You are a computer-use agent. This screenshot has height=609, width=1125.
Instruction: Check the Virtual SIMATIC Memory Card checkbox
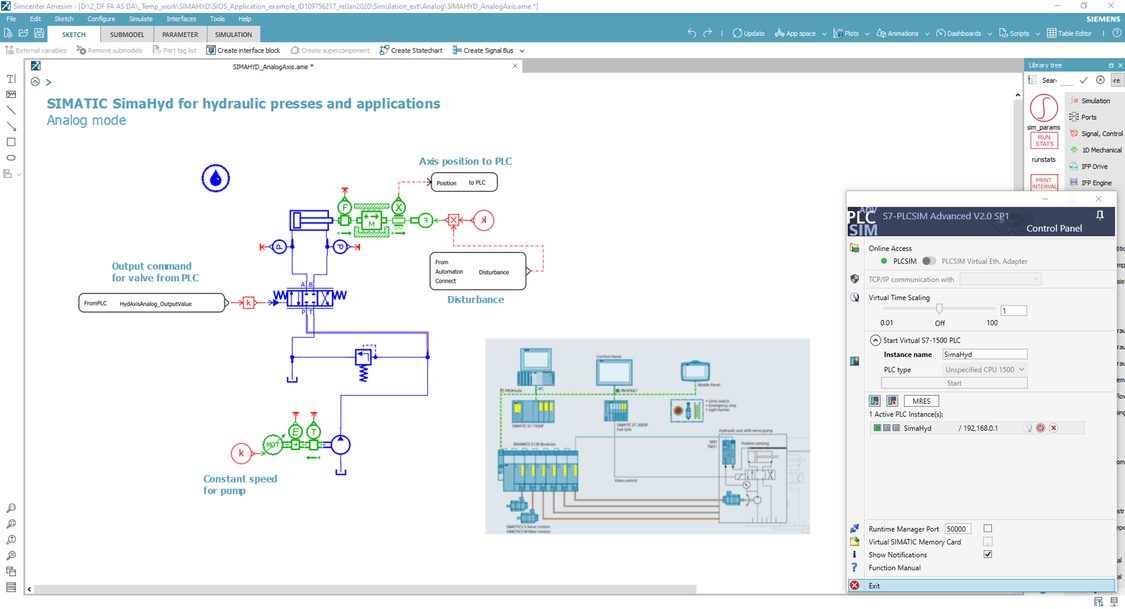point(988,542)
